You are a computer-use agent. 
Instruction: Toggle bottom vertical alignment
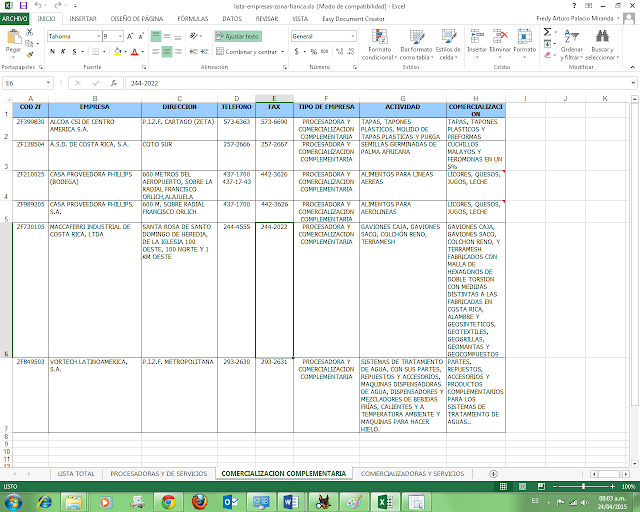(178, 36)
